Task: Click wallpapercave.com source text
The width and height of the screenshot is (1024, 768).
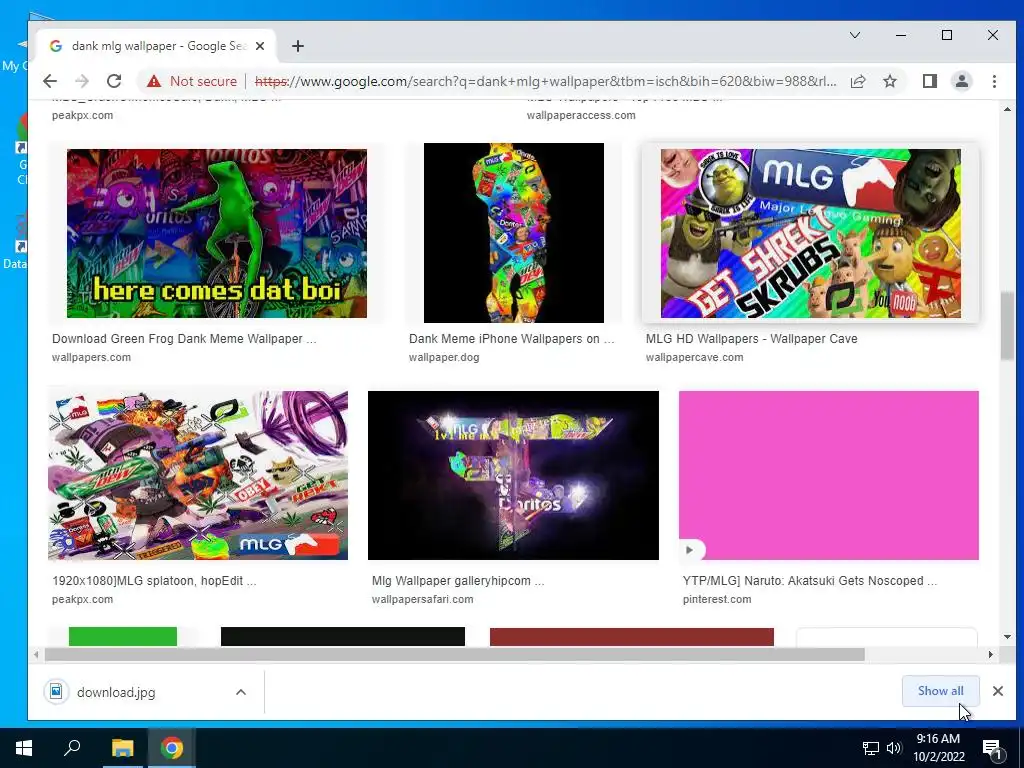Action: coord(694,357)
